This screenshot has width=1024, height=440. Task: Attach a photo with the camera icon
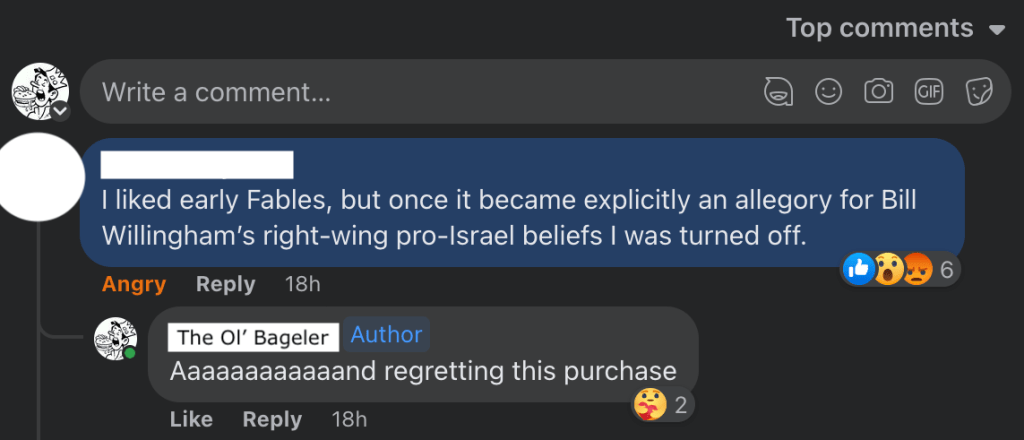tap(878, 92)
